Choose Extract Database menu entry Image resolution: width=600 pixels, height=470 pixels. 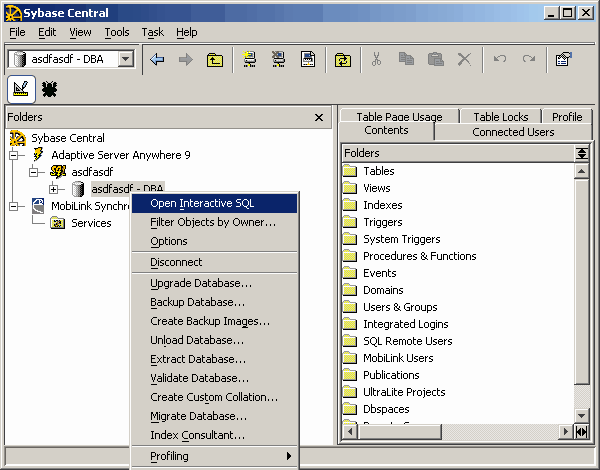[214, 359]
